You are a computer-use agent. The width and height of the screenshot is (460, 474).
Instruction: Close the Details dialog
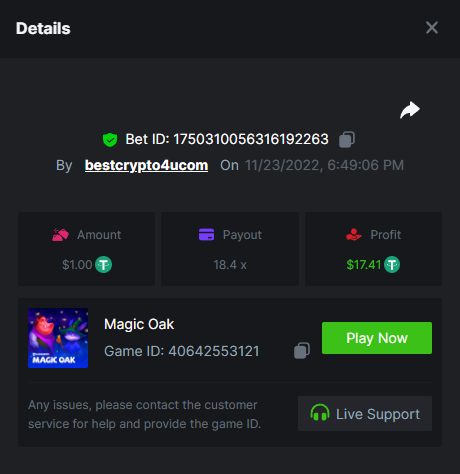432,28
